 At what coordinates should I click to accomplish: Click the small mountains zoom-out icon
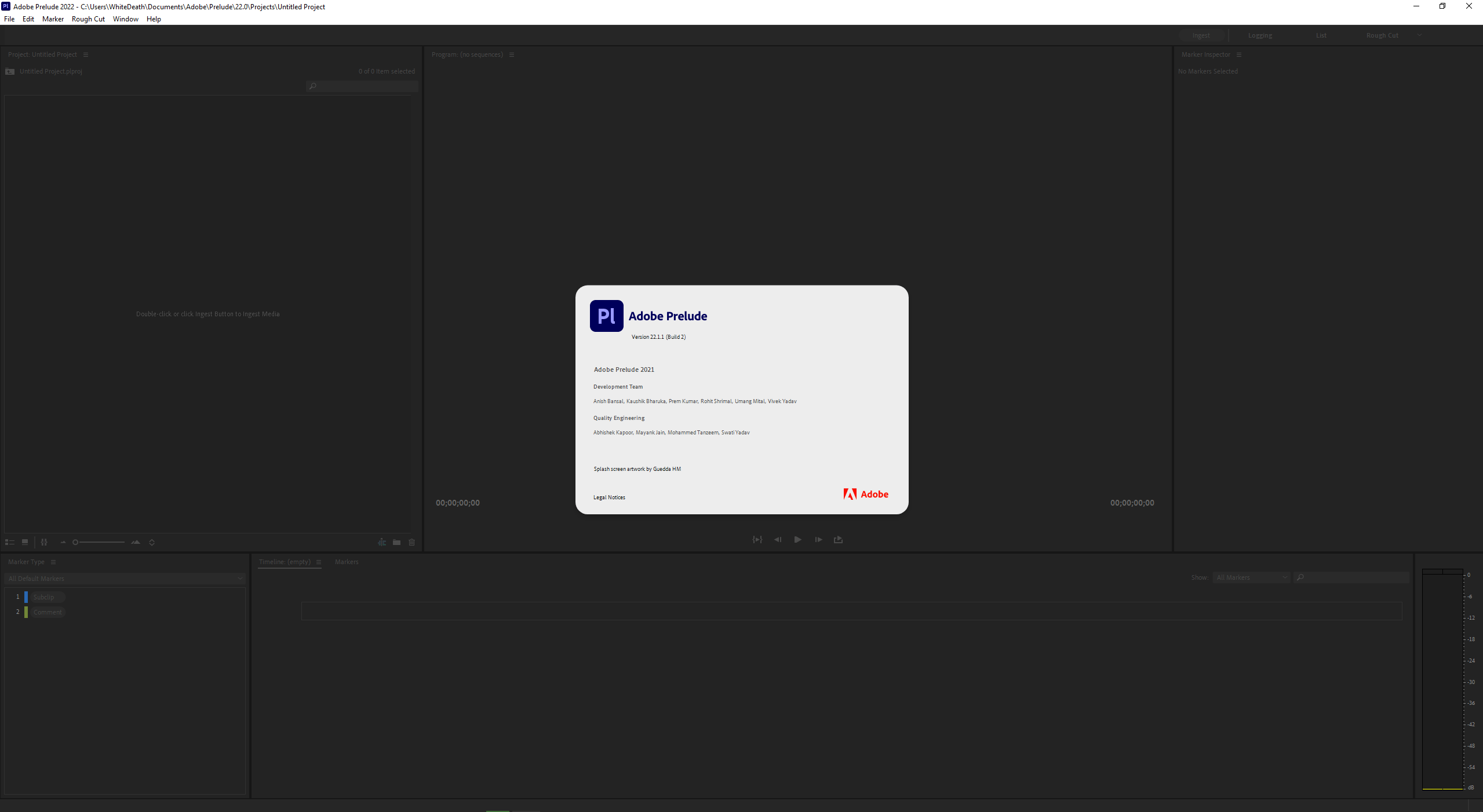pos(63,542)
